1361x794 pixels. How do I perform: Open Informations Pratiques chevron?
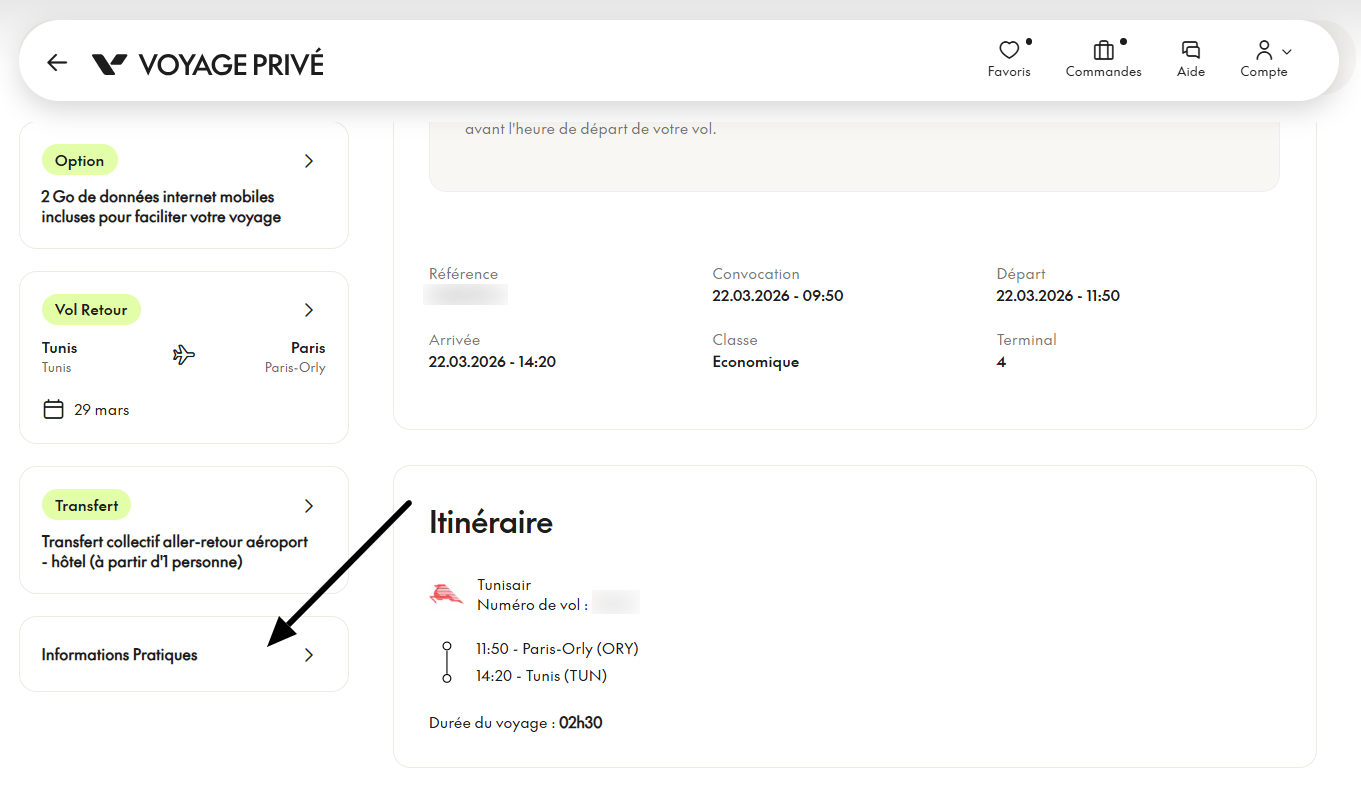pos(309,655)
